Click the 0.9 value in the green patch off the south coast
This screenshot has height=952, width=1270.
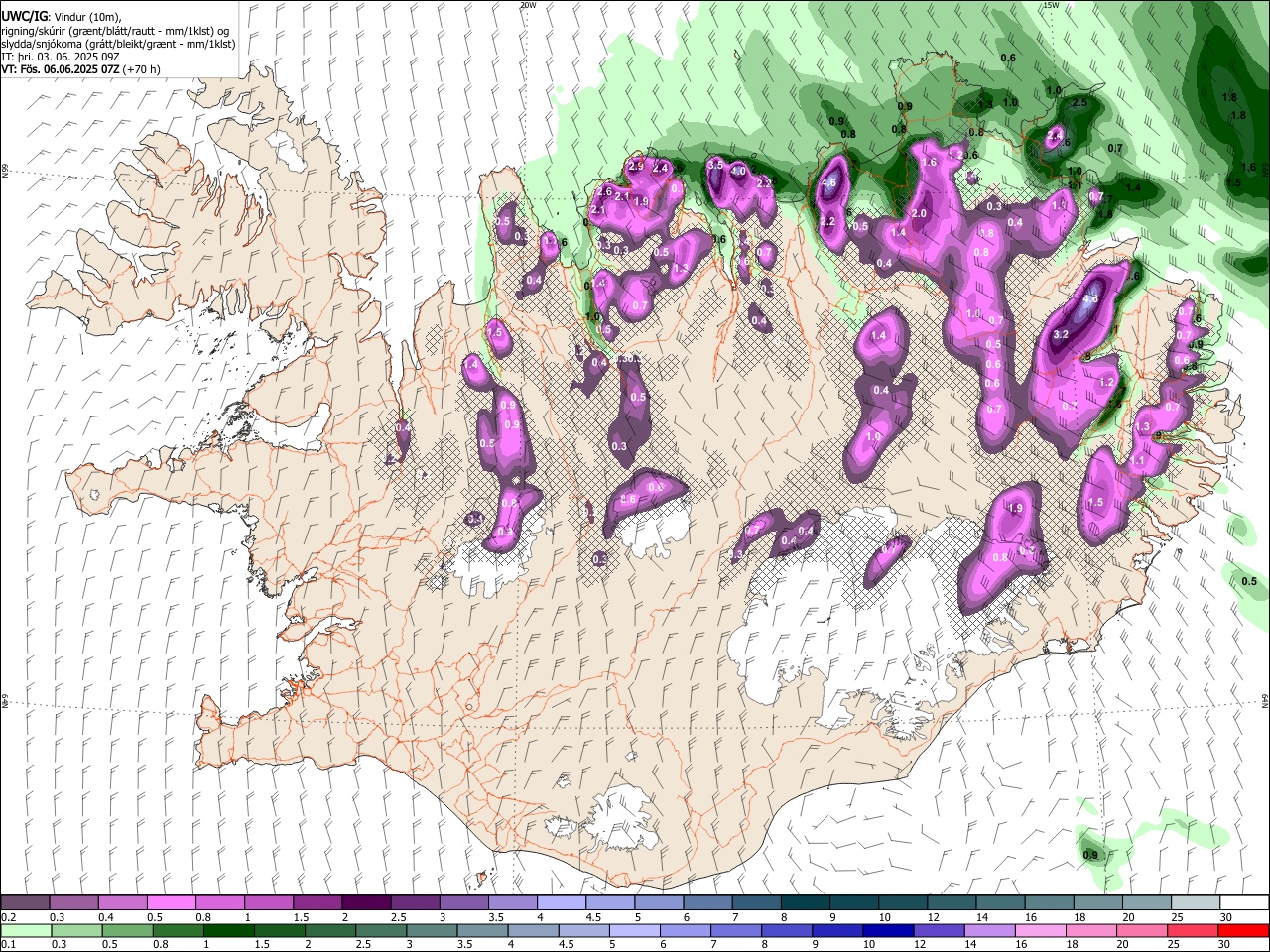point(1090,855)
